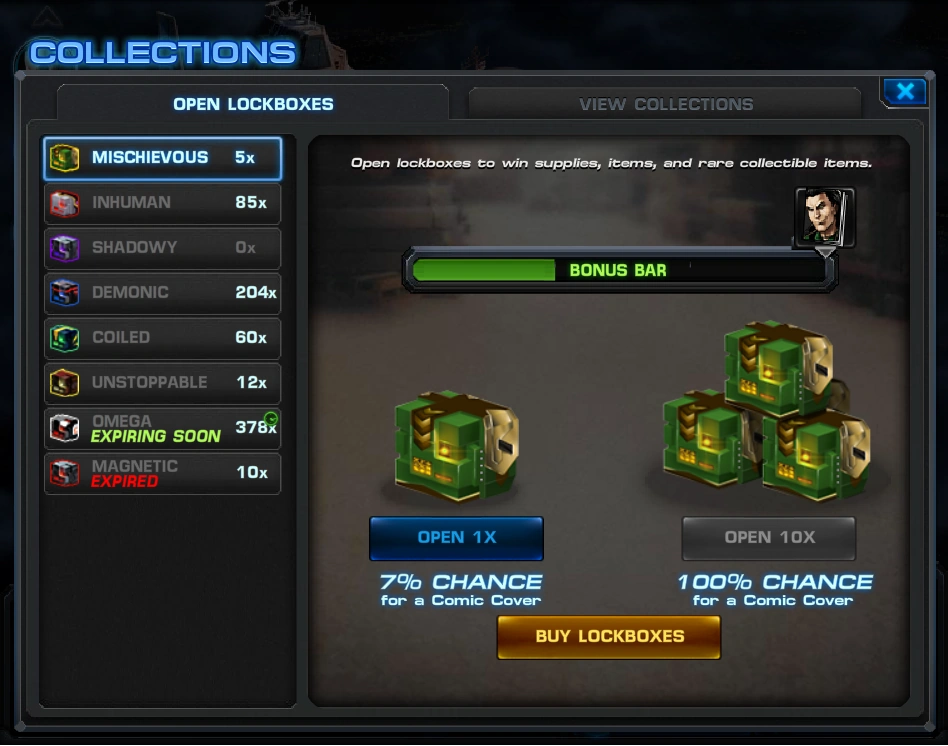
Task: Click the Buy Lockboxes button
Action: (609, 637)
